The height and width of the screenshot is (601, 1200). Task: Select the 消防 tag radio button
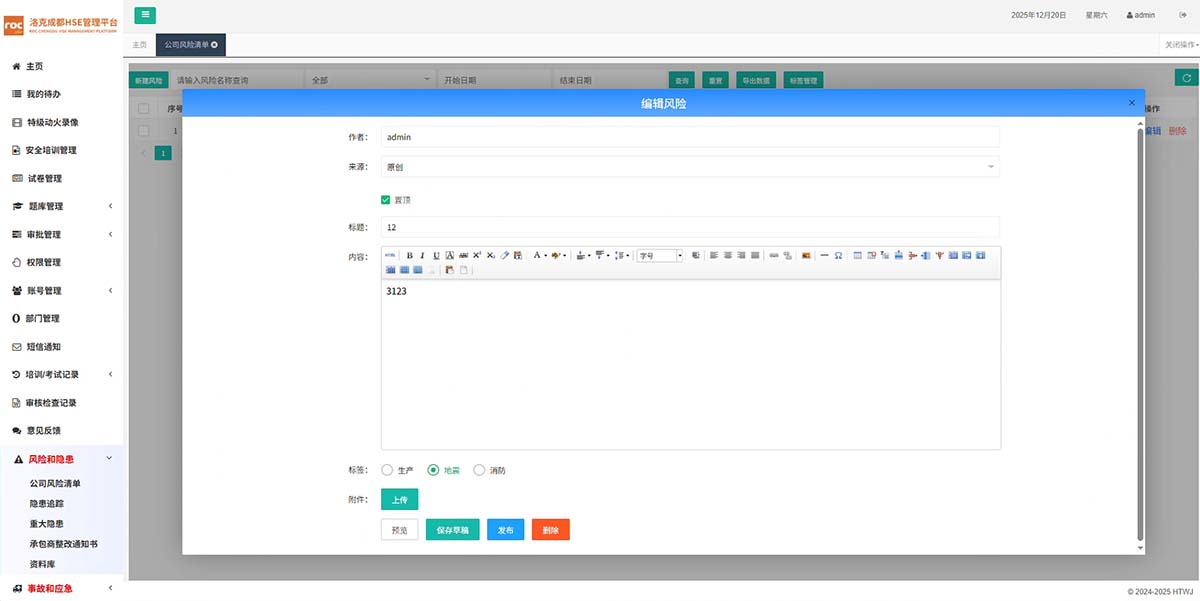(479, 470)
